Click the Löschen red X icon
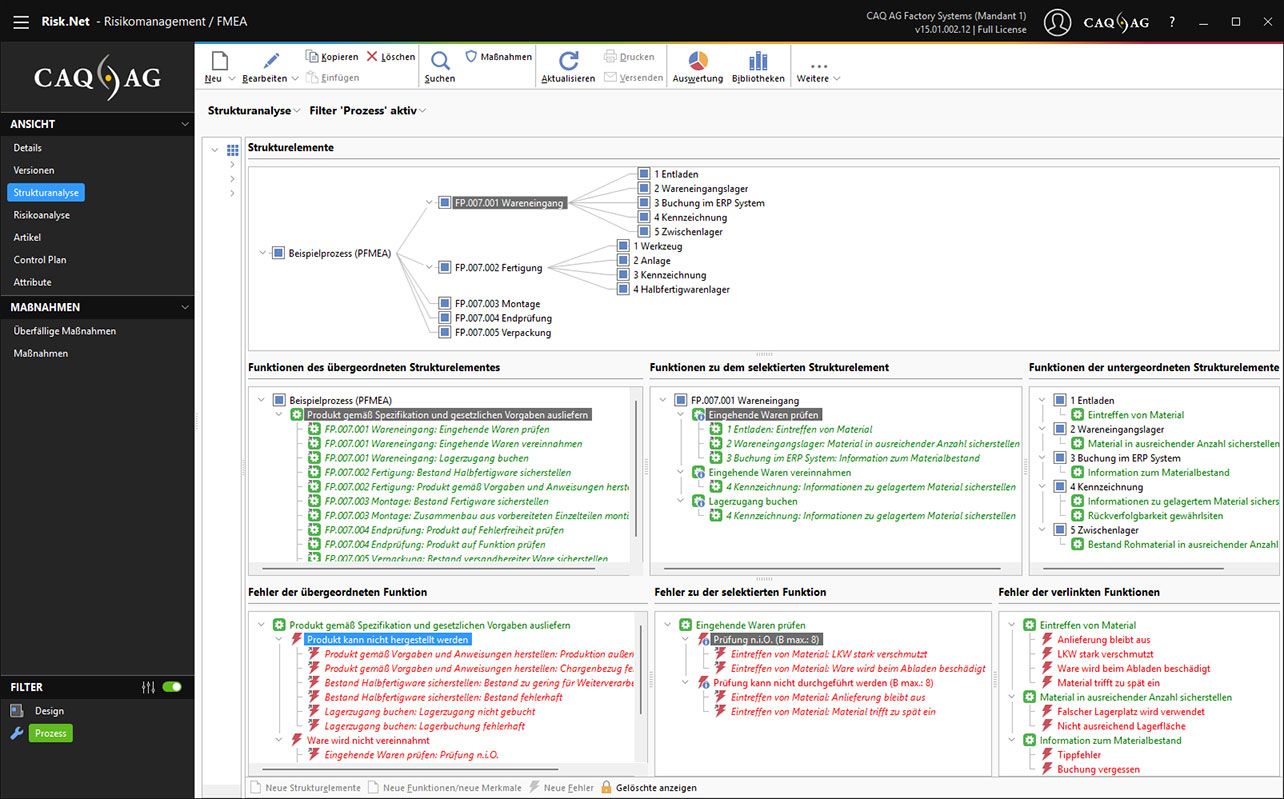The height and width of the screenshot is (799, 1284). (x=373, y=57)
